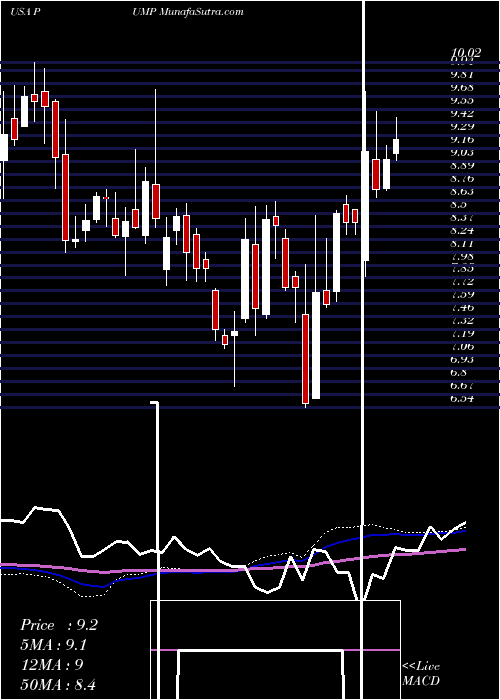This screenshot has height=700, width=500.
Task: Click the 'Price : 9.2' readout
Action: coord(59,625)
